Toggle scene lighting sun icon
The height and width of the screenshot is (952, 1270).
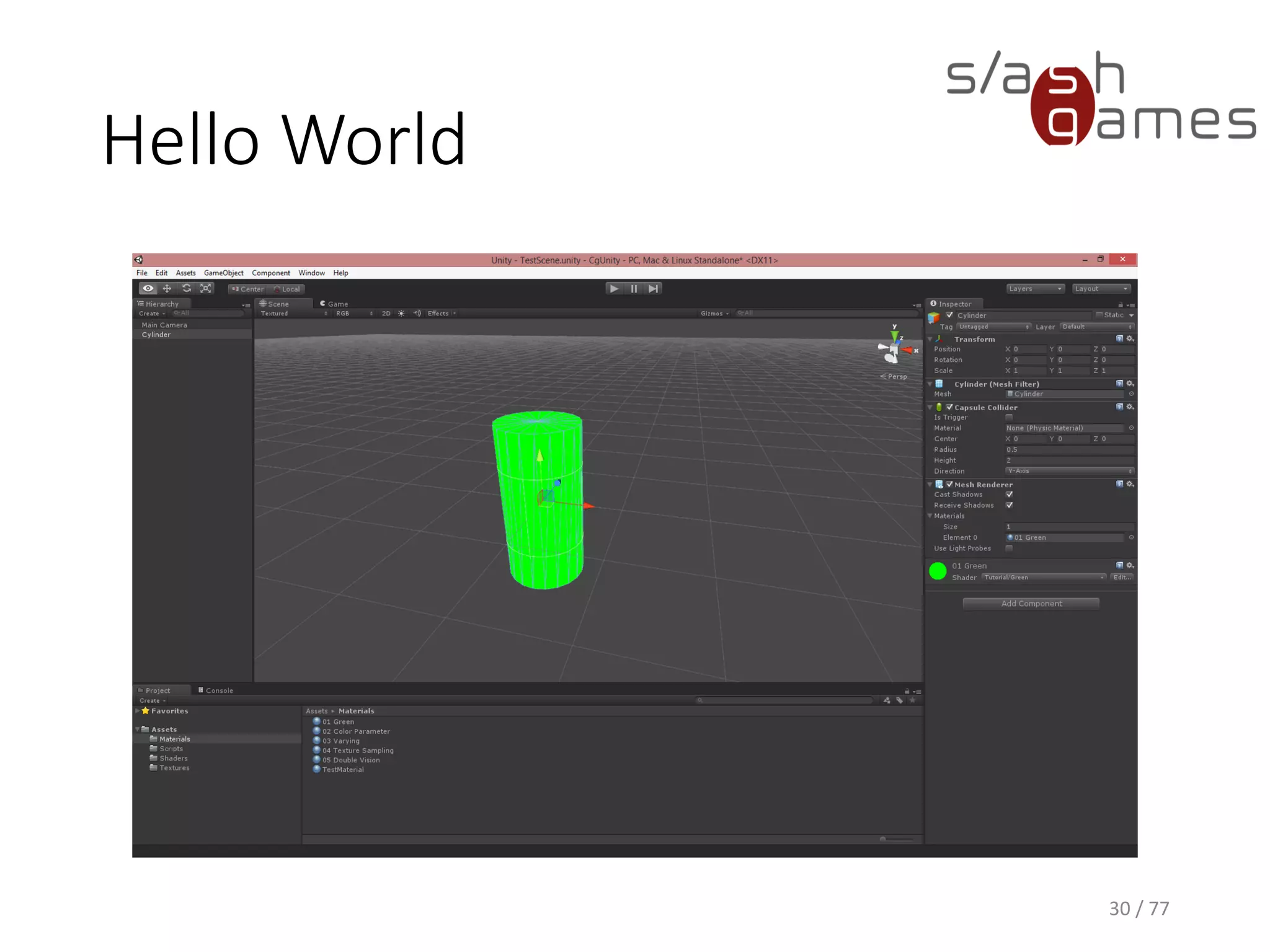tap(401, 314)
